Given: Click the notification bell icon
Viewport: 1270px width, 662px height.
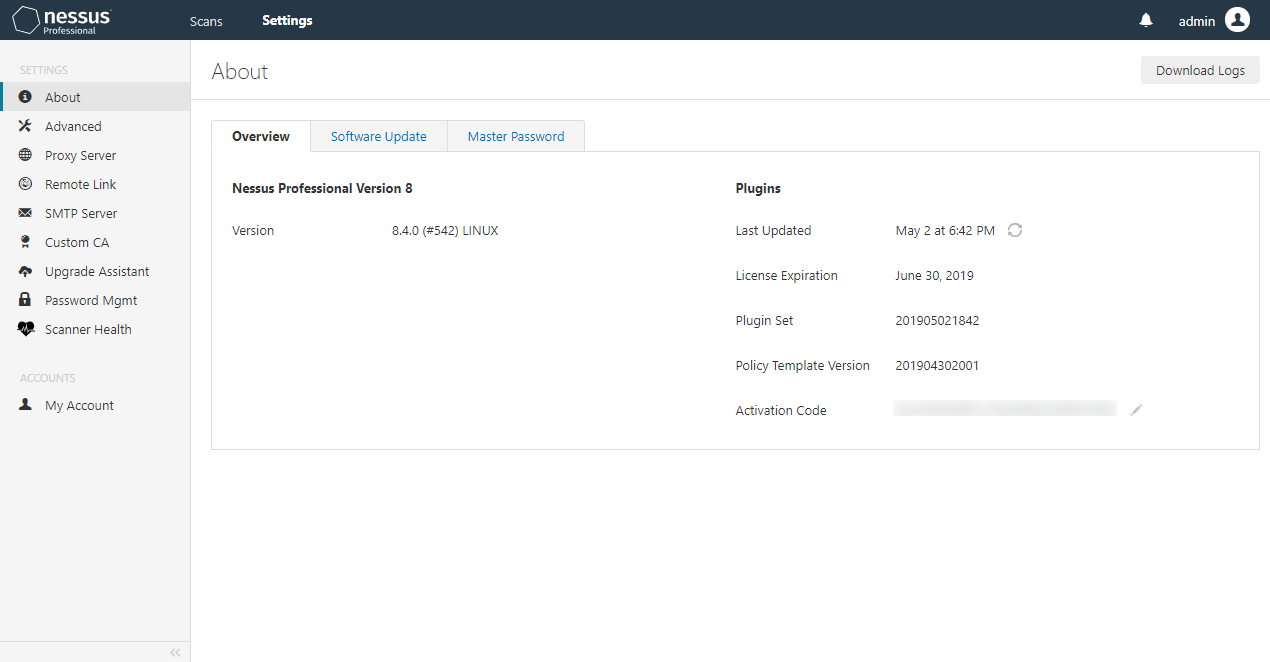Looking at the screenshot, I should [x=1146, y=20].
